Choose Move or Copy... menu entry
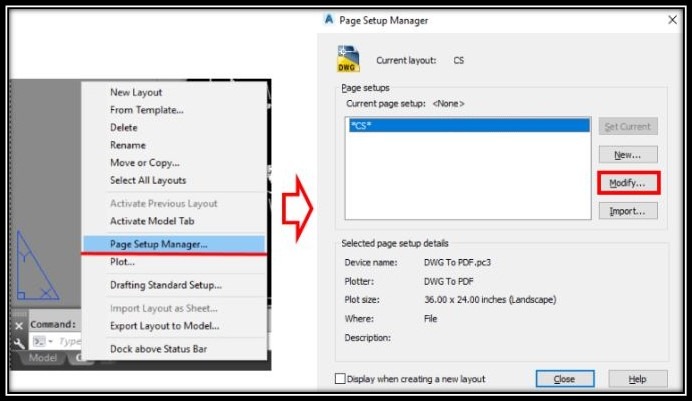 [145, 163]
